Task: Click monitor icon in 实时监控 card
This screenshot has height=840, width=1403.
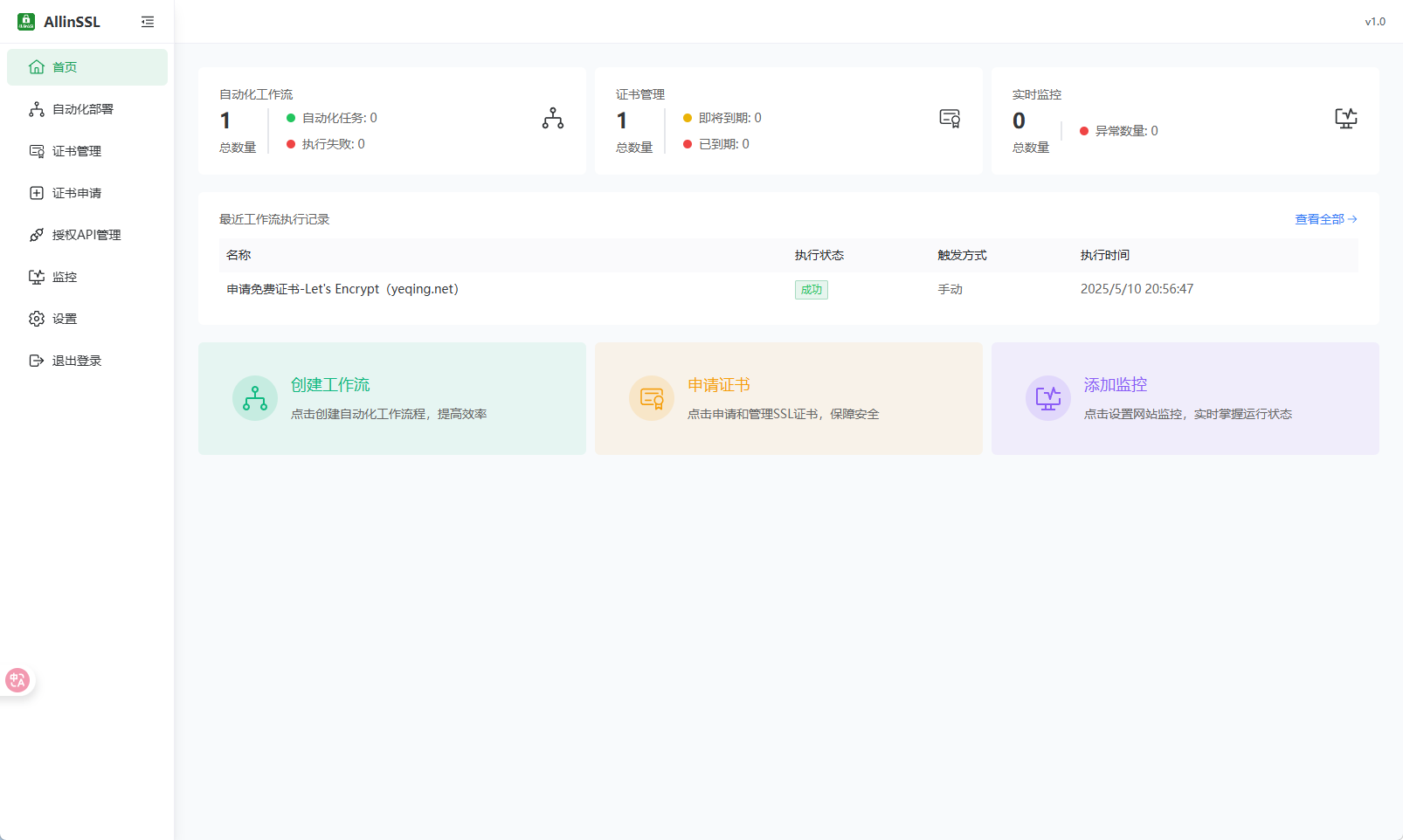Action: [1345, 119]
